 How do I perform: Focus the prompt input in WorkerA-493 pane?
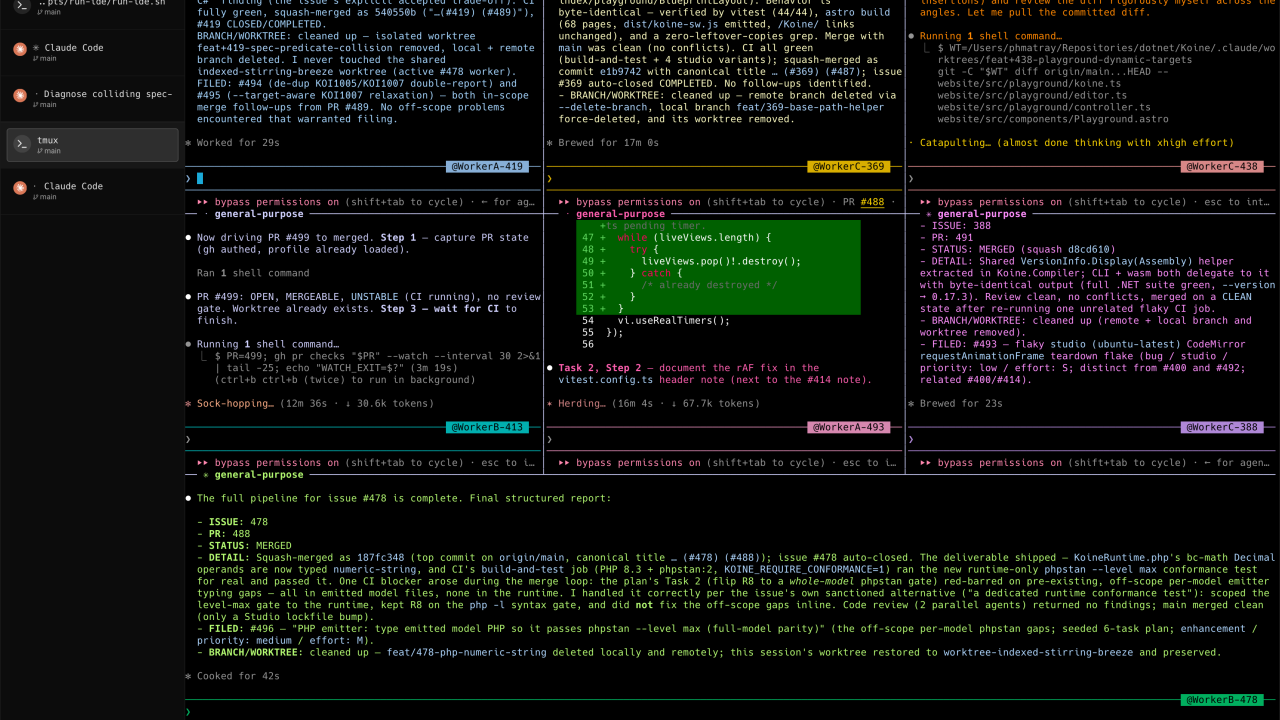pos(725,439)
